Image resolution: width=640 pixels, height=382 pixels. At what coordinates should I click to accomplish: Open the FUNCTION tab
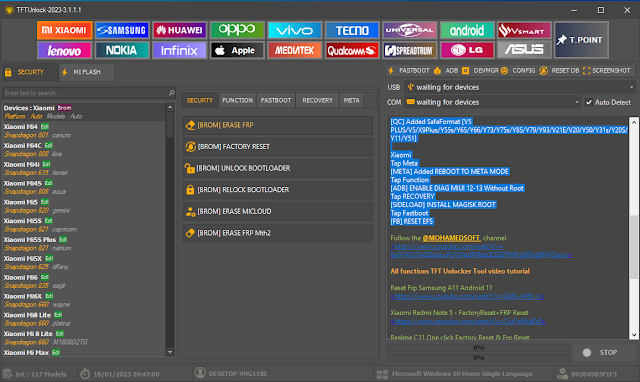click(x=237, y=100)
